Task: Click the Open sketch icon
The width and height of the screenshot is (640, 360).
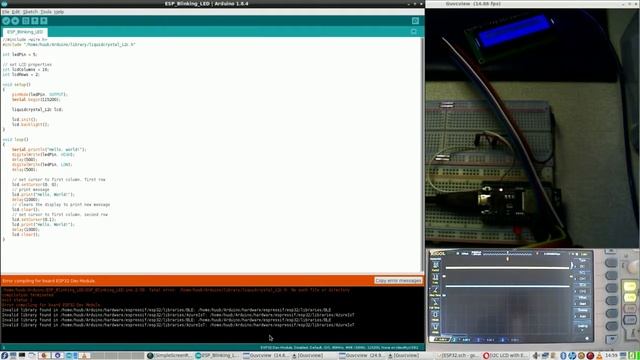Action: [x=35, y=21]
